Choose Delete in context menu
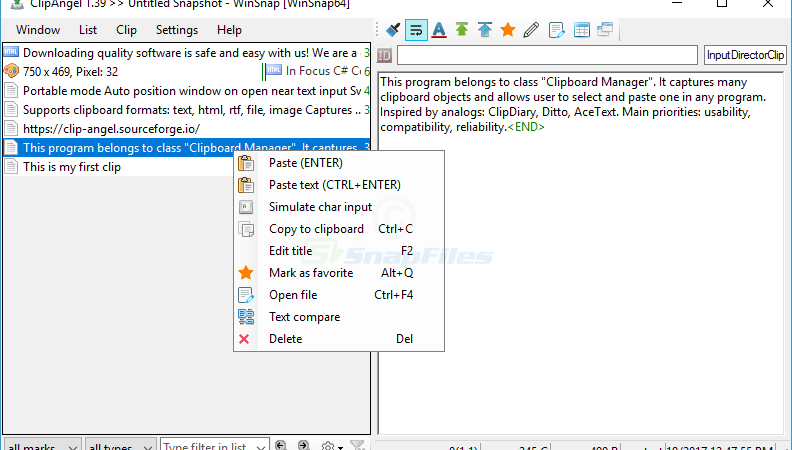 [x=339, y=339]
